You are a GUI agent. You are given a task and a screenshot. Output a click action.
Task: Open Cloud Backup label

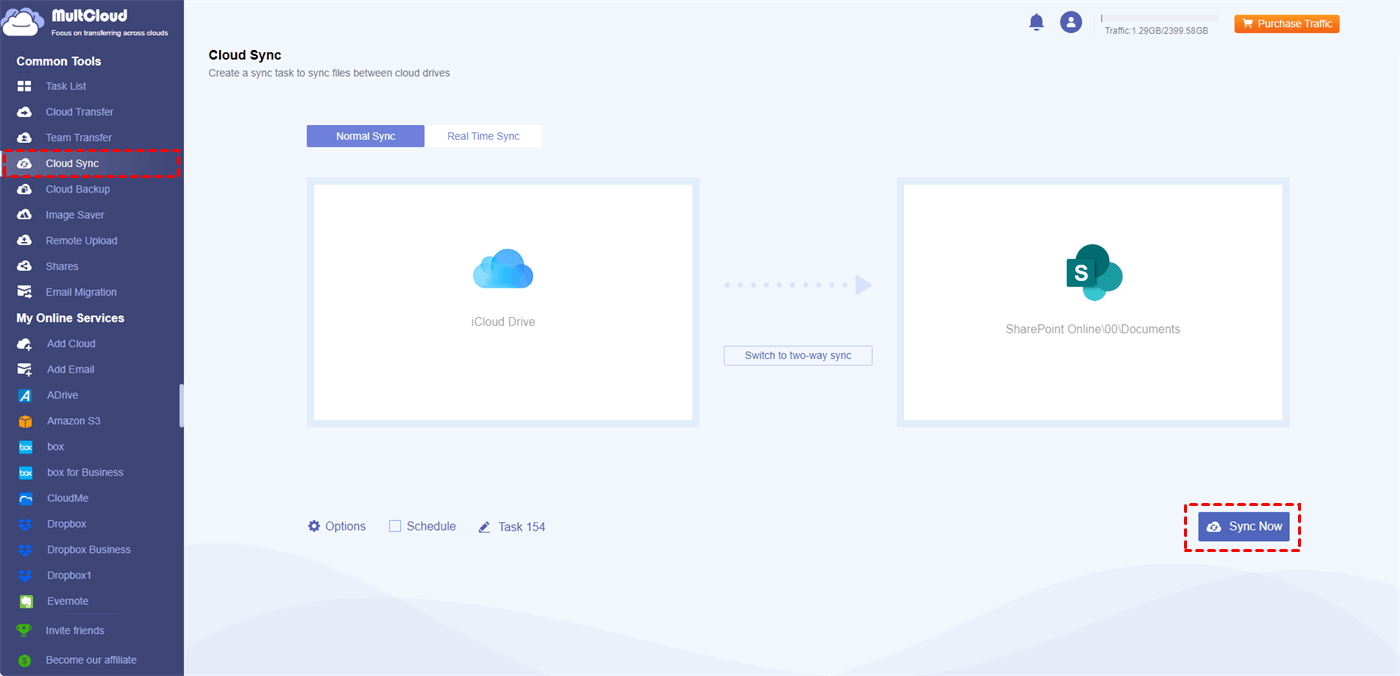click(78, 189)
